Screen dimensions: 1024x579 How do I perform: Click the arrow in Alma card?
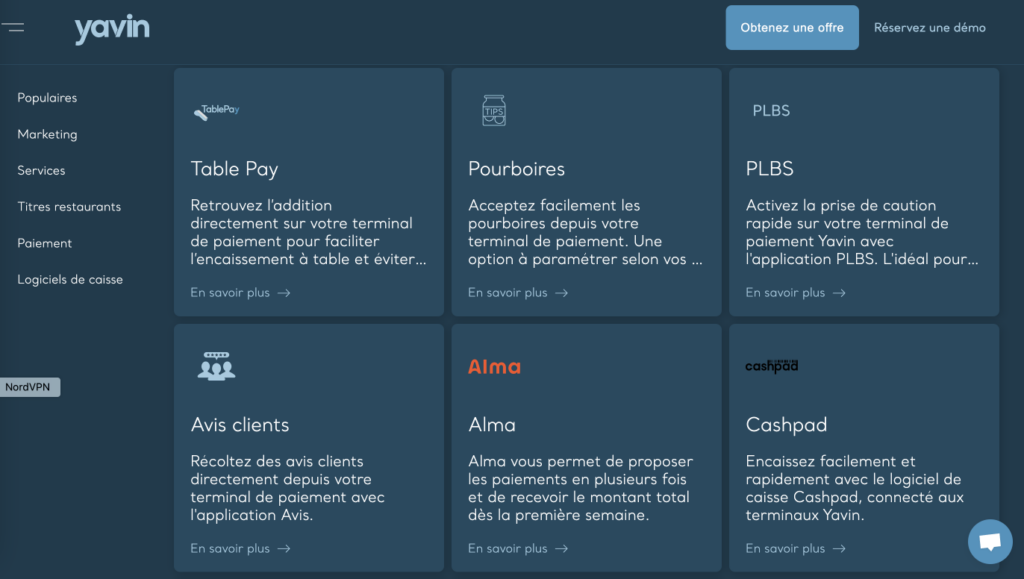point(562,549)
